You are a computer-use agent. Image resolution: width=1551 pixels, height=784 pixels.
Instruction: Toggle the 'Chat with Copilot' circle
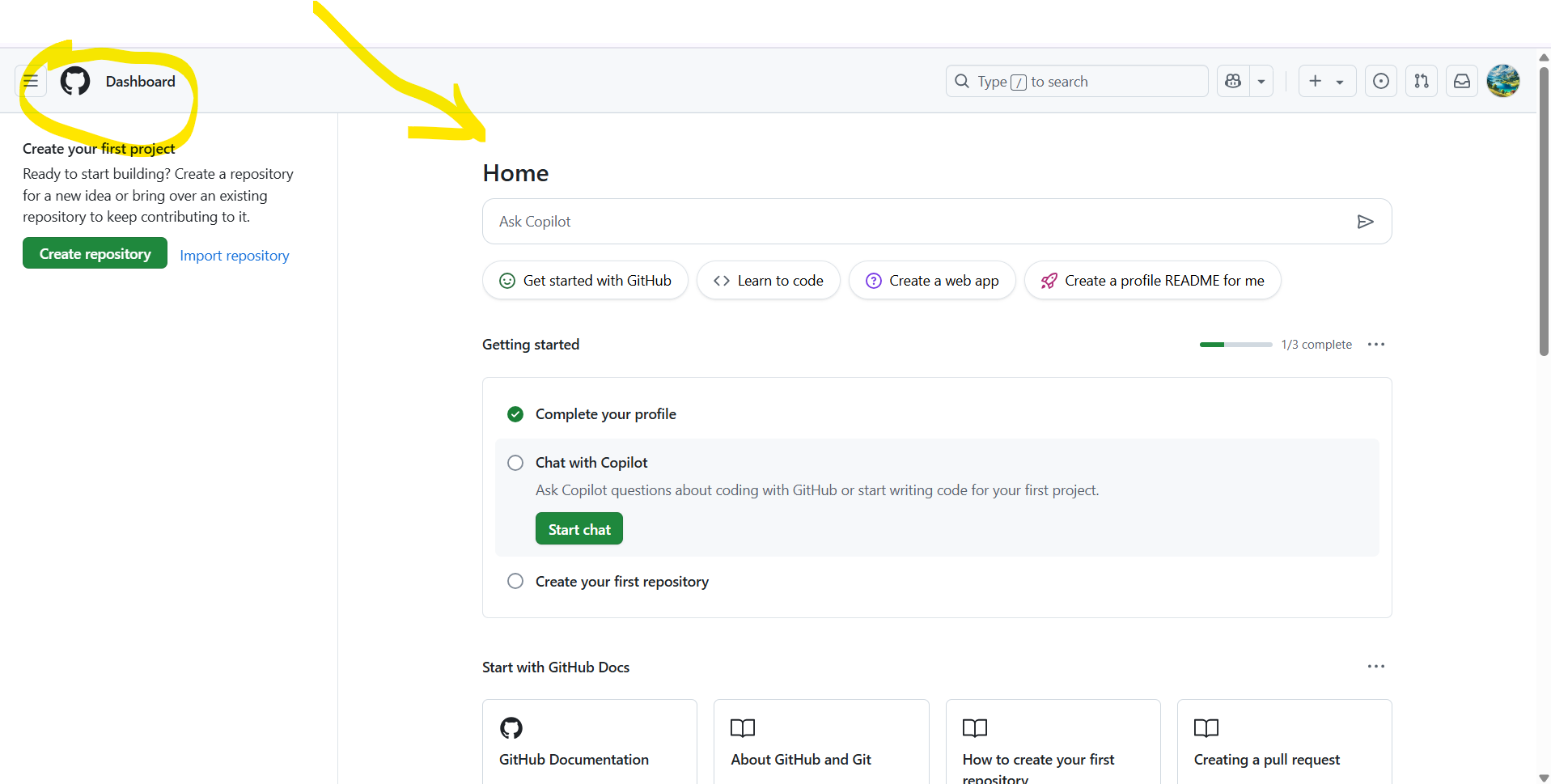pyautogui.click(x=515, y=463)
